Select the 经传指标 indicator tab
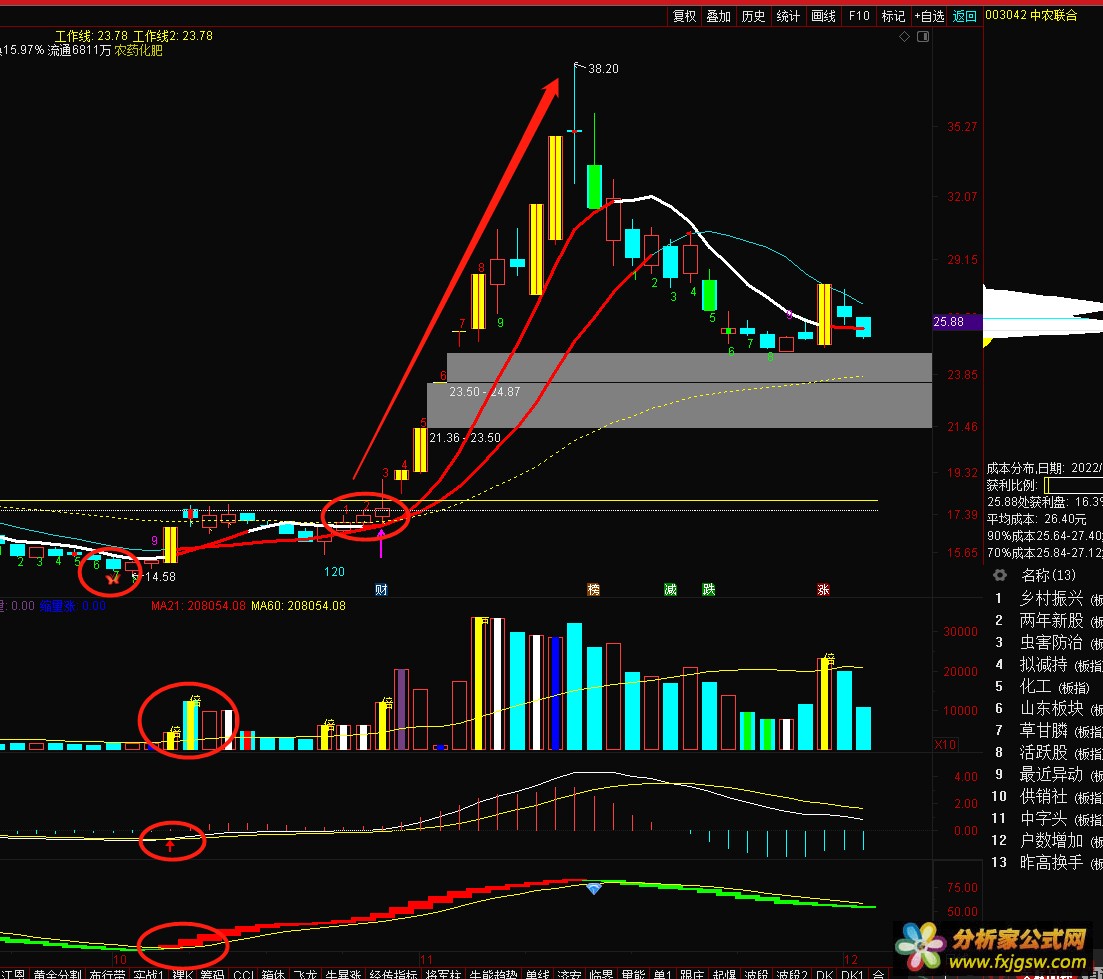 tap(394, 973)
